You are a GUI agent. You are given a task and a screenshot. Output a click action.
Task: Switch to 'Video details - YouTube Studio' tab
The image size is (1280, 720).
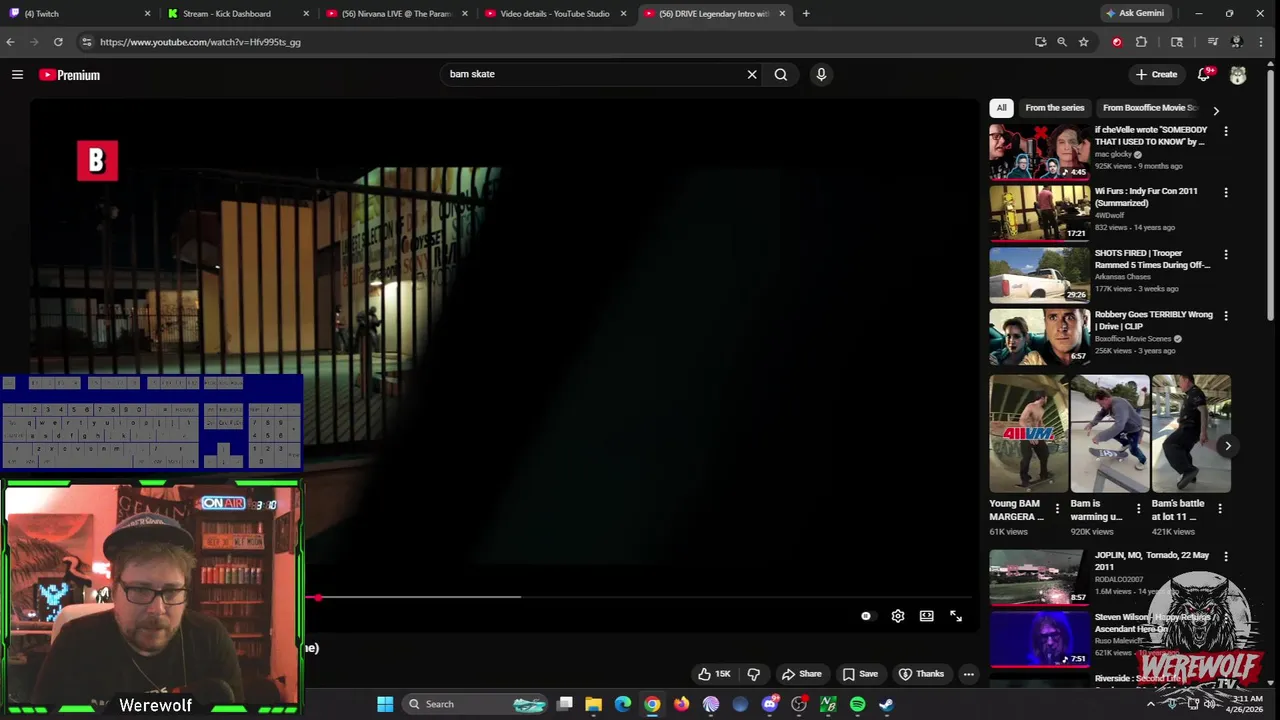click(554, 14)
